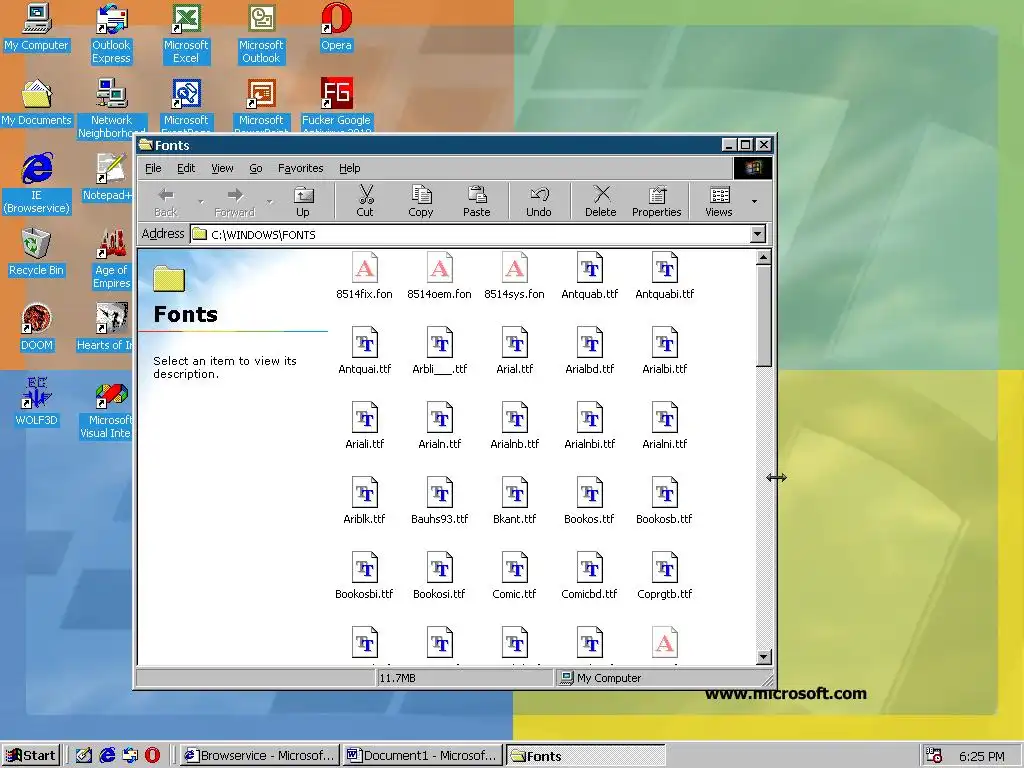Image resolution: width=1024 pixels, height=768 pixels.
Task: Select the Bauhs93.ttf font icon
Action: pyautogui.click(x=440, y=494)
